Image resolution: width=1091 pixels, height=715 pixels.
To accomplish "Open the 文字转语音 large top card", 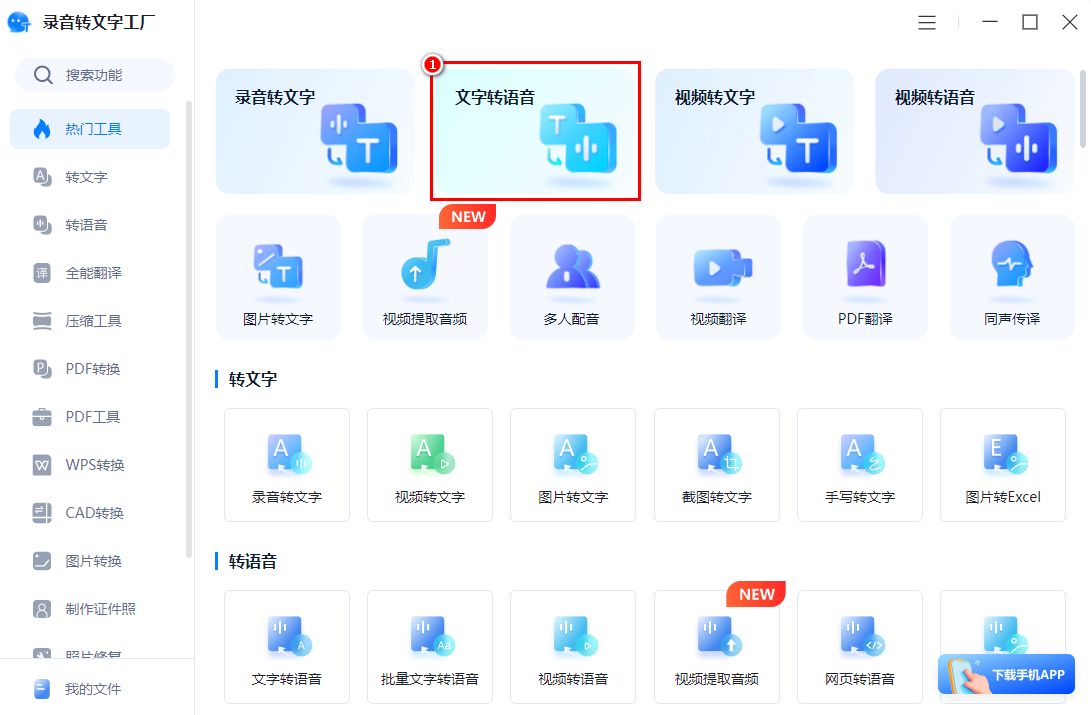I will point(535,131).
